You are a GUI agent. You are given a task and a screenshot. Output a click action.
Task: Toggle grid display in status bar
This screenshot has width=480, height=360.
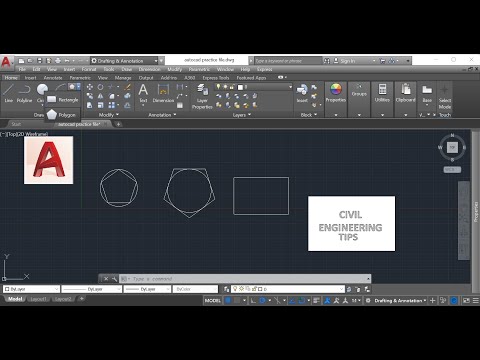click(x=228, y=300)
